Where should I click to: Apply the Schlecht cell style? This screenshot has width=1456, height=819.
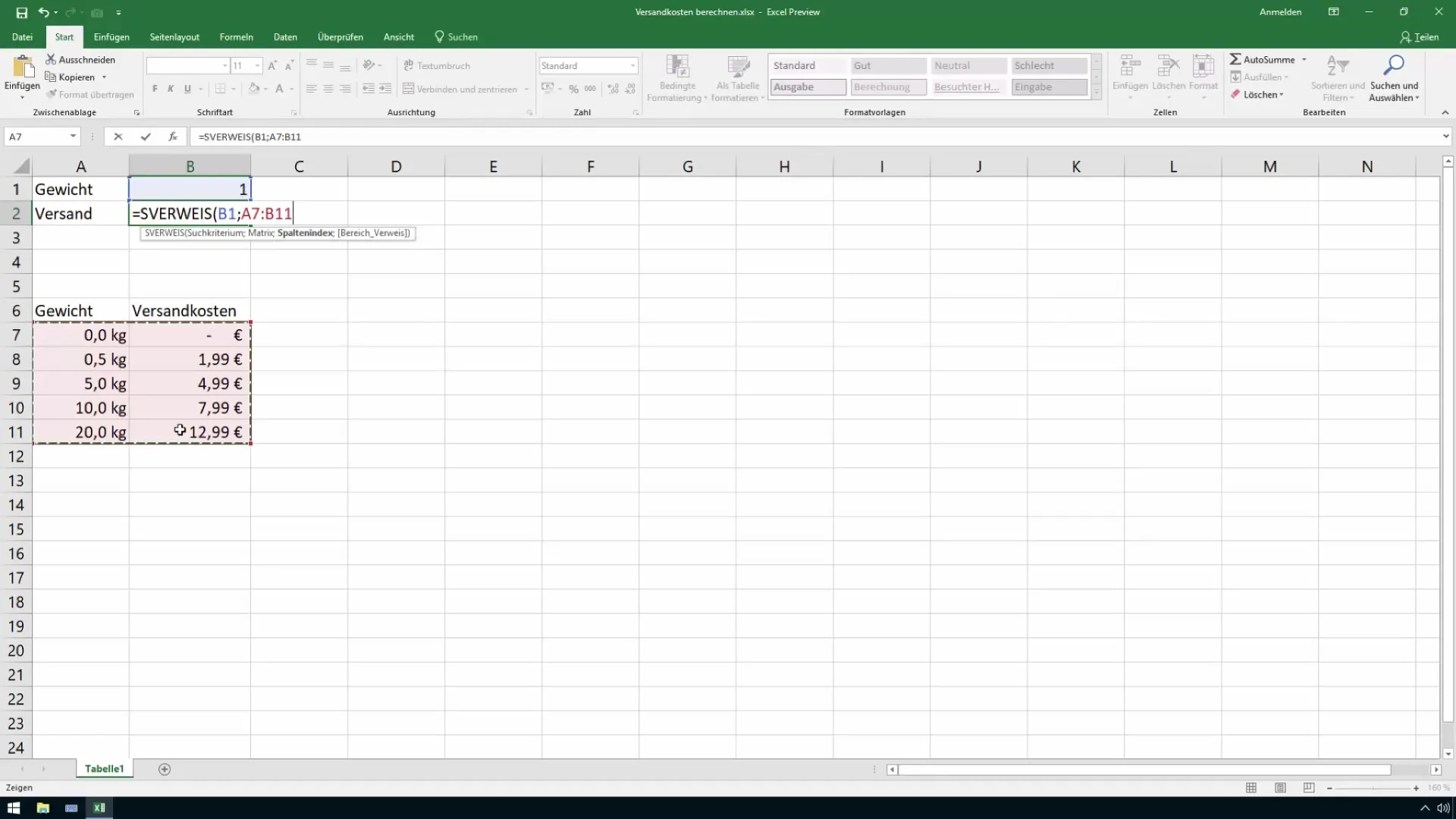[x=1049, y=66]
